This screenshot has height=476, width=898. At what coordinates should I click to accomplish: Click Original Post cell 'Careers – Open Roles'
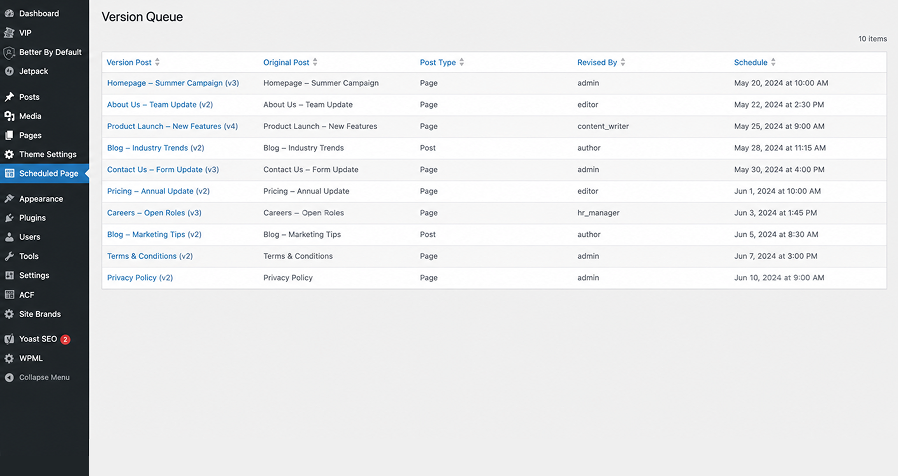304,213
